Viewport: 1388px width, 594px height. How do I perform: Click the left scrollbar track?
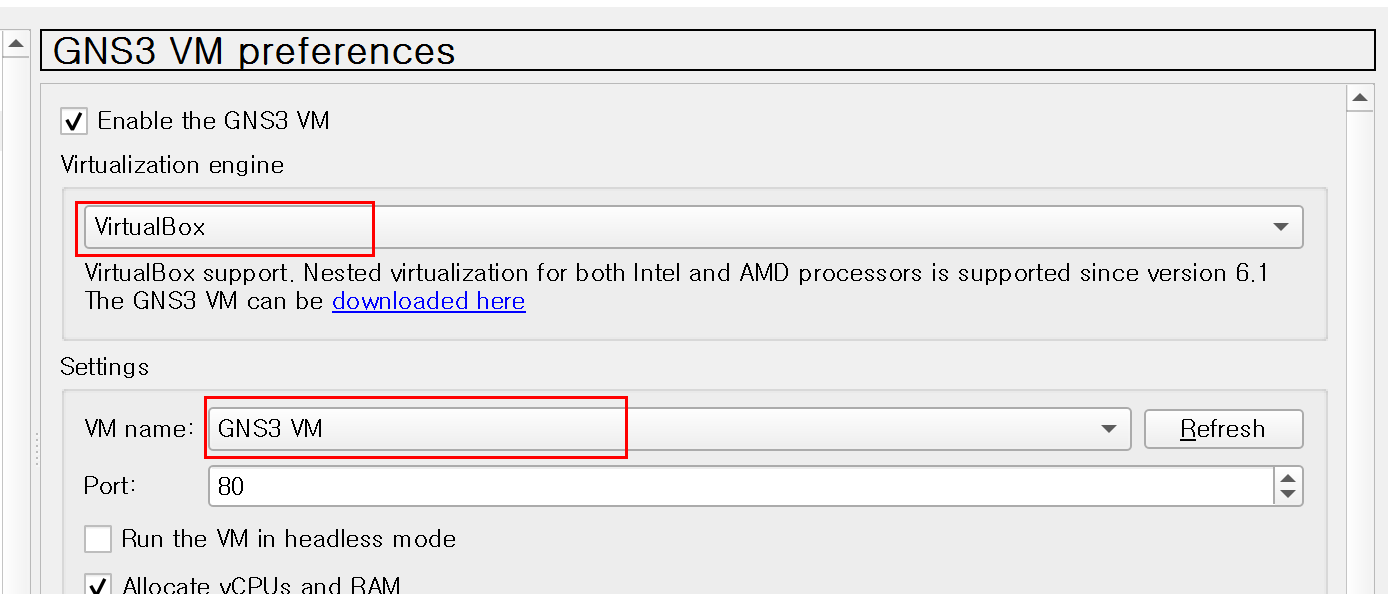tap(14, 300)
